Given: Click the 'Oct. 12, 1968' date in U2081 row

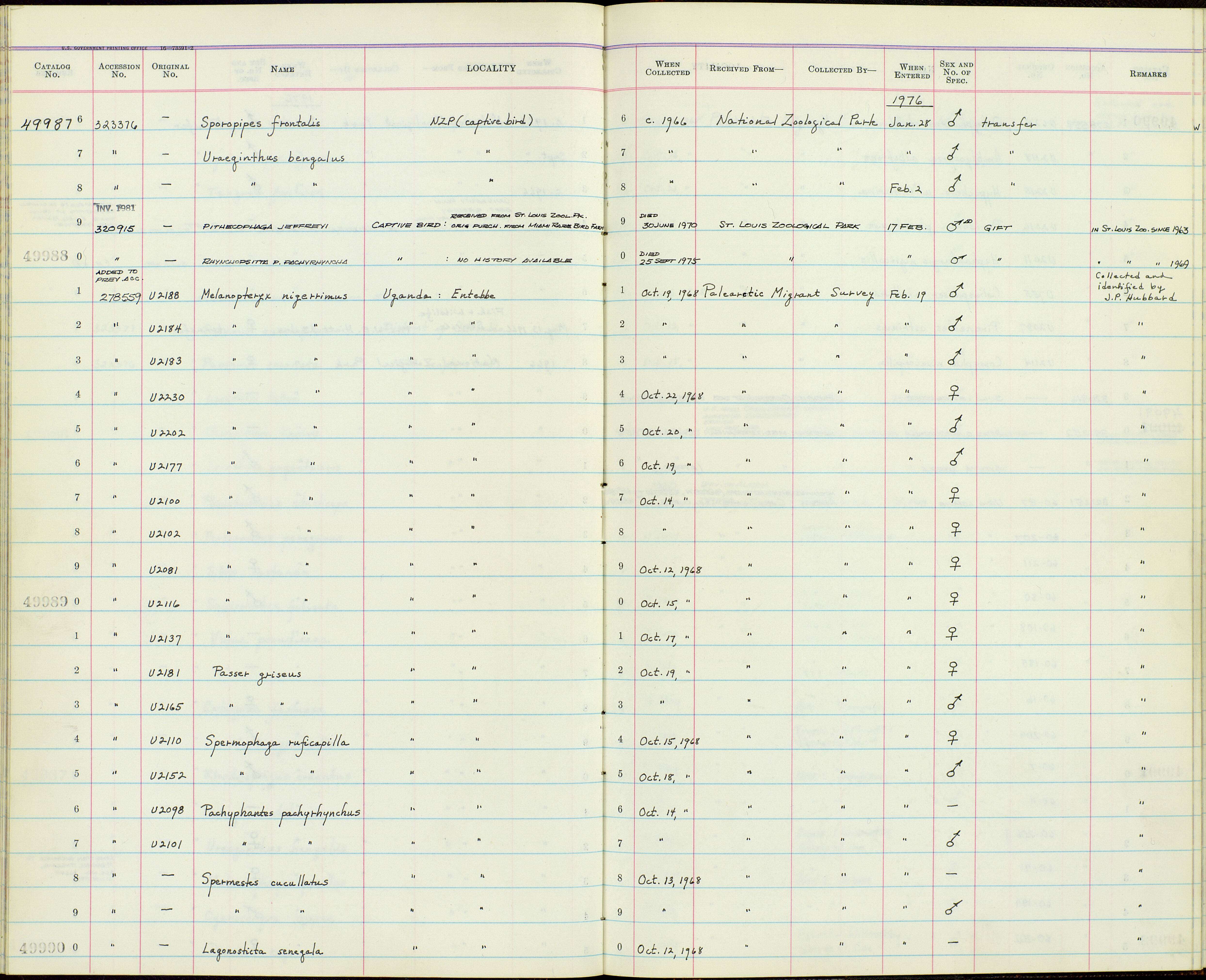Looking at the screenshot, I should coord(671,570).
